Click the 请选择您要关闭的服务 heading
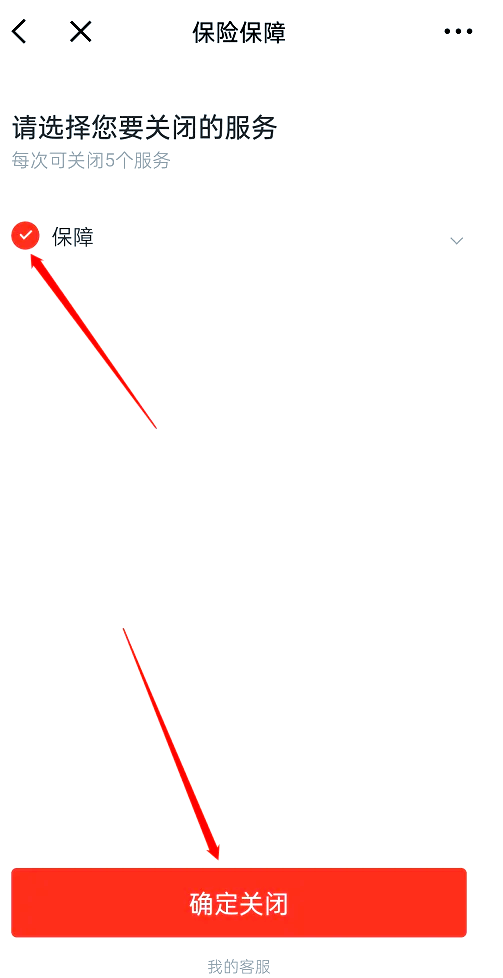The height and width of the screenshot is (978, 503). coord(145,128)
